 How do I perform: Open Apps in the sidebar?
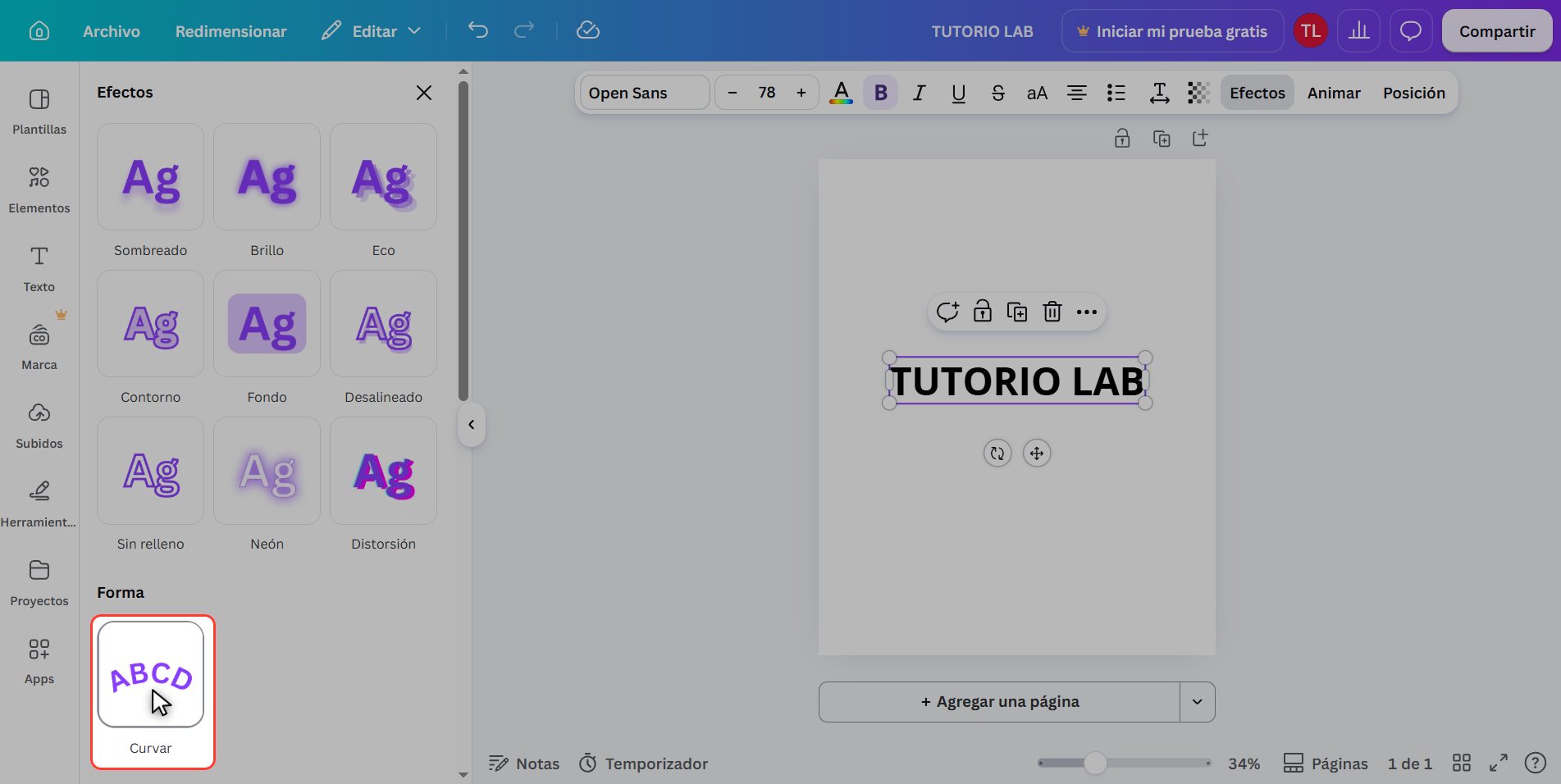point(39,661)
